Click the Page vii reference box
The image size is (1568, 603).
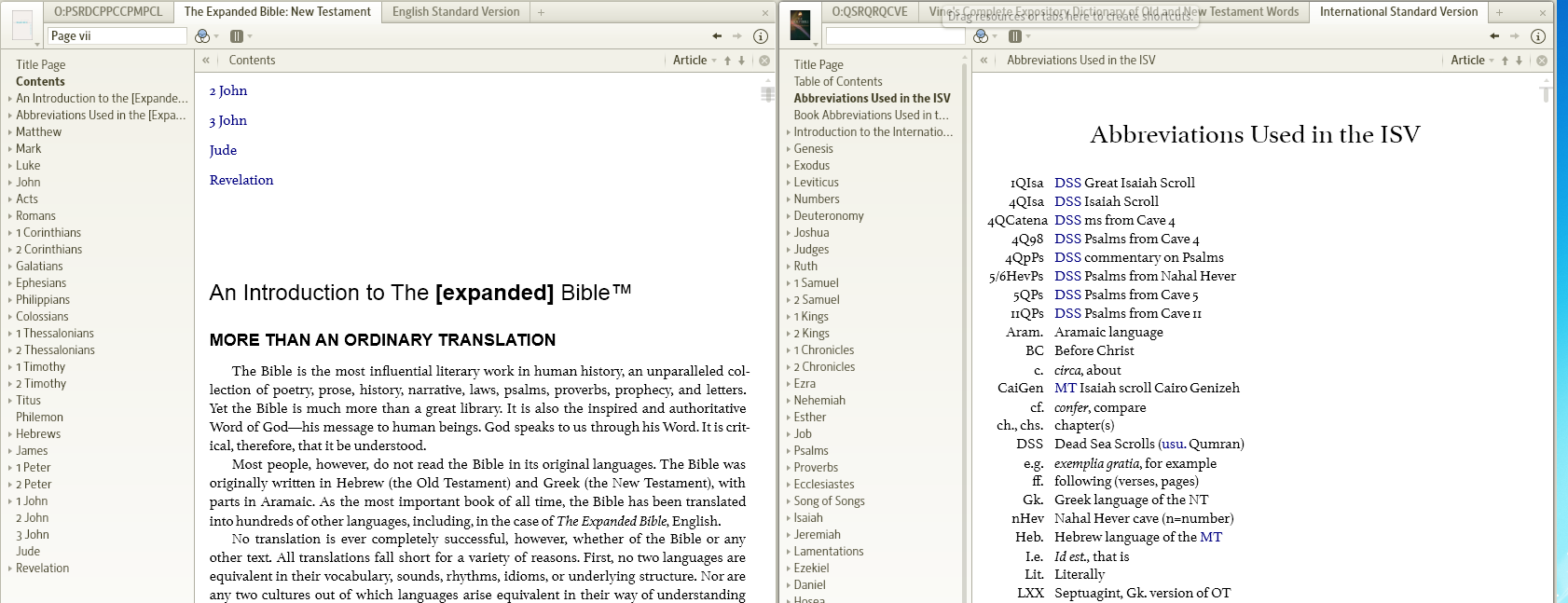(117, 35)
